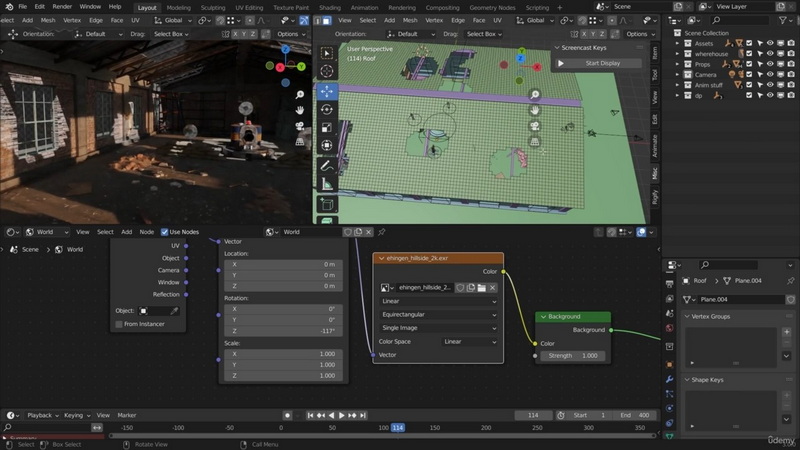The image size is (800, 450).
Task: Click pan hand icon in right viewport
Action: pyautogui.click(x=535, y=110)
